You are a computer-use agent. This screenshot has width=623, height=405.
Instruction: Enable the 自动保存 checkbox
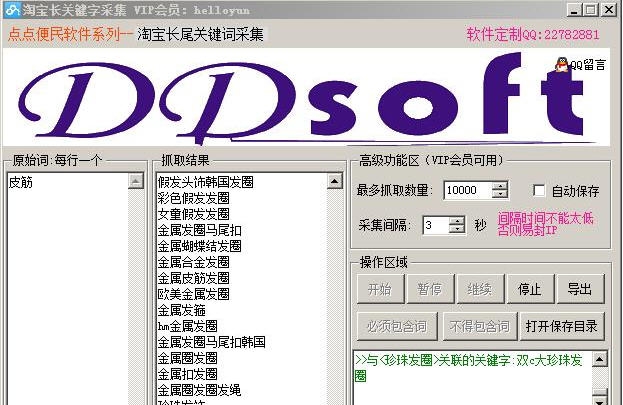click(539, 190)
